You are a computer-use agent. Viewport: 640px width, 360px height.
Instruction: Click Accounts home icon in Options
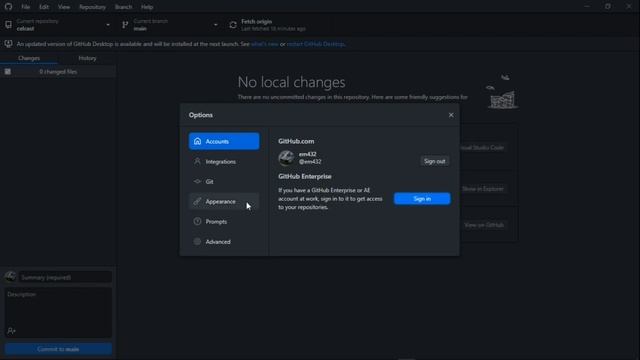coord(198,141)
